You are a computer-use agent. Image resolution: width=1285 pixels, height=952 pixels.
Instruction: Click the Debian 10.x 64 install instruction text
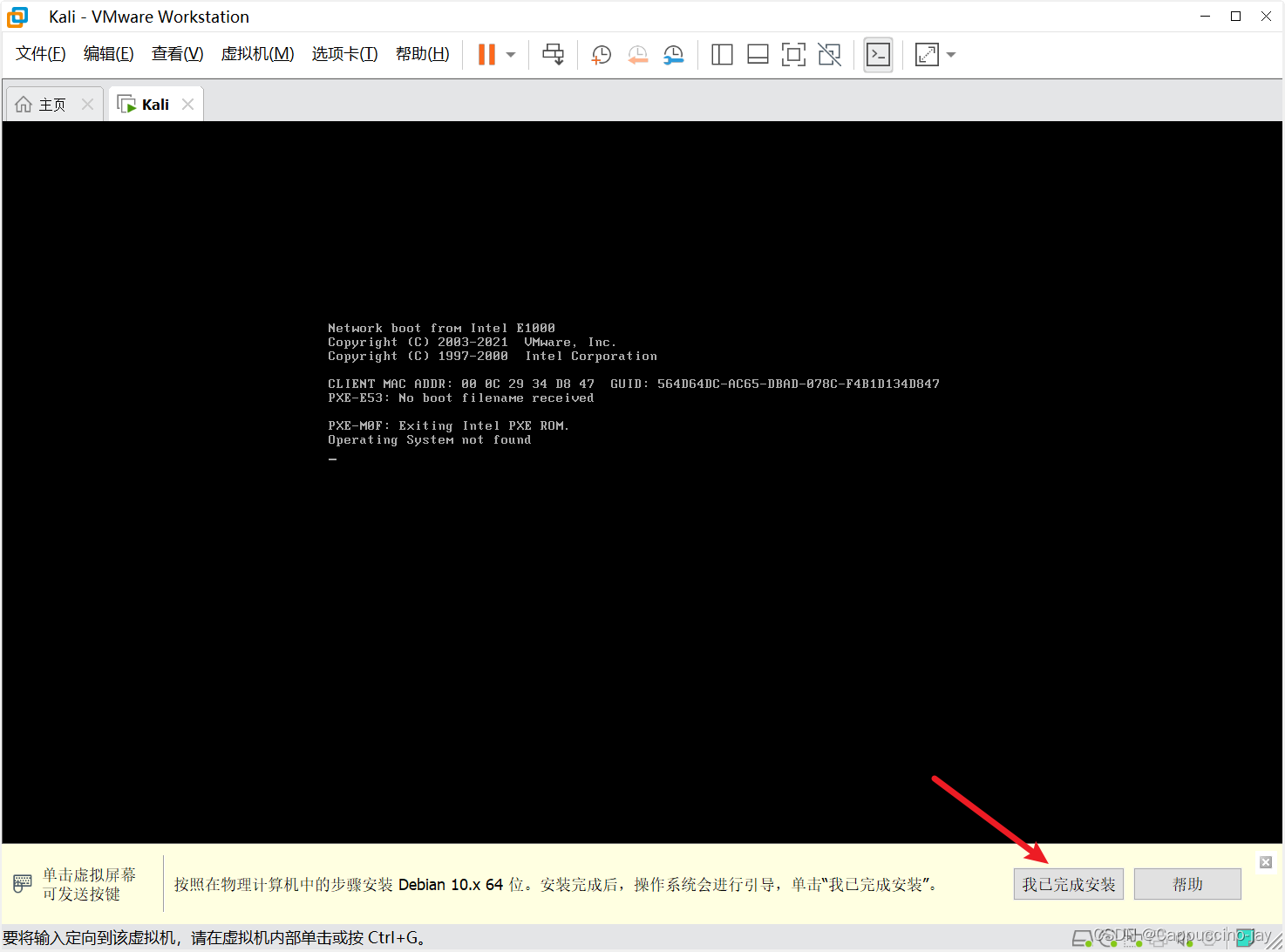(555, 885)
